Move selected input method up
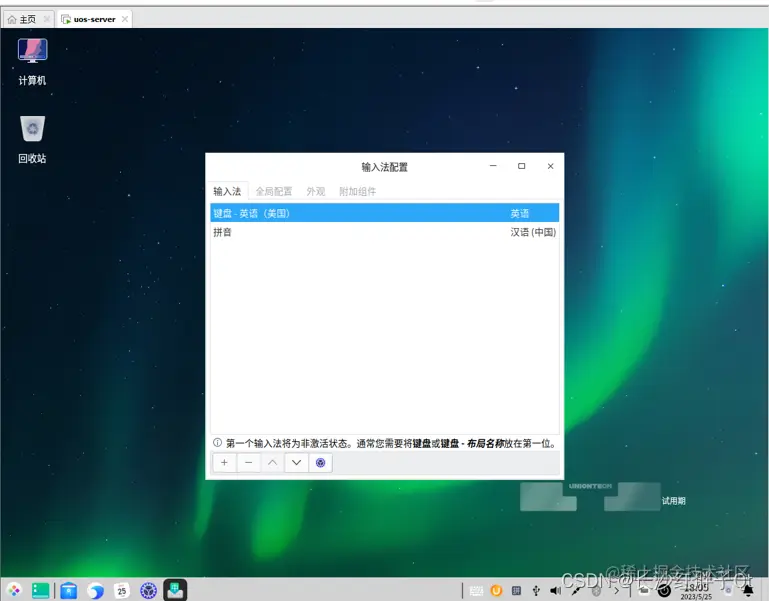769x601 pixels. [273, 463]
